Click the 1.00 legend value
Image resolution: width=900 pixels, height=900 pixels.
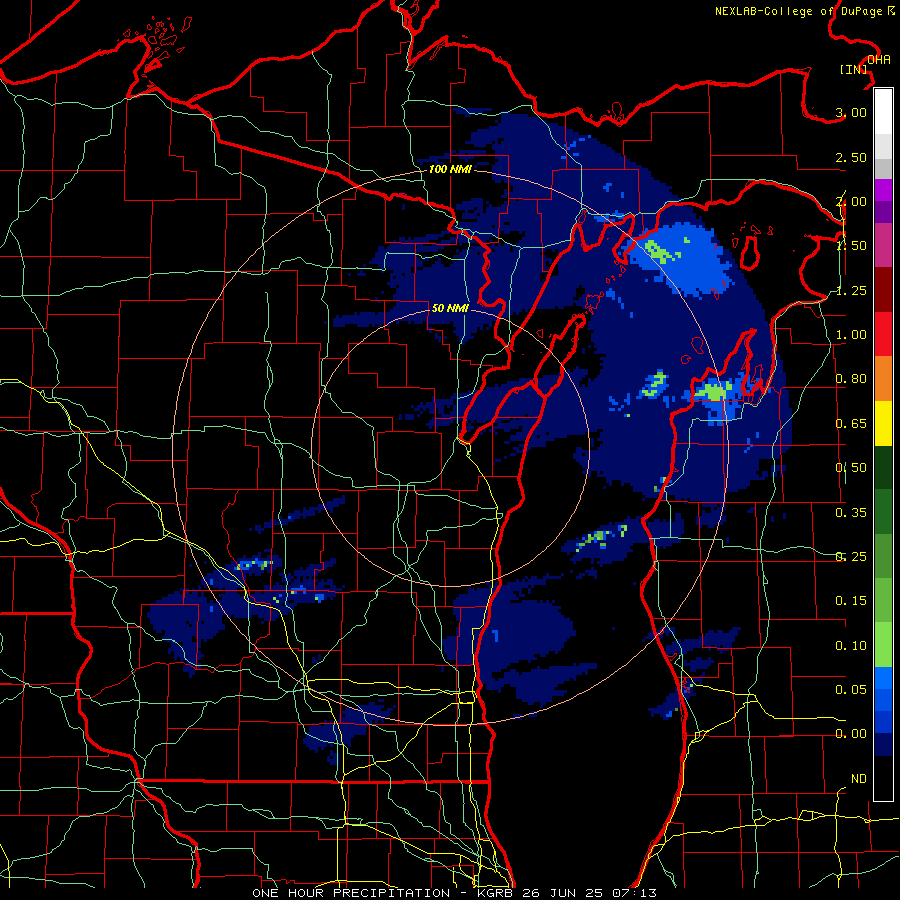851,335
